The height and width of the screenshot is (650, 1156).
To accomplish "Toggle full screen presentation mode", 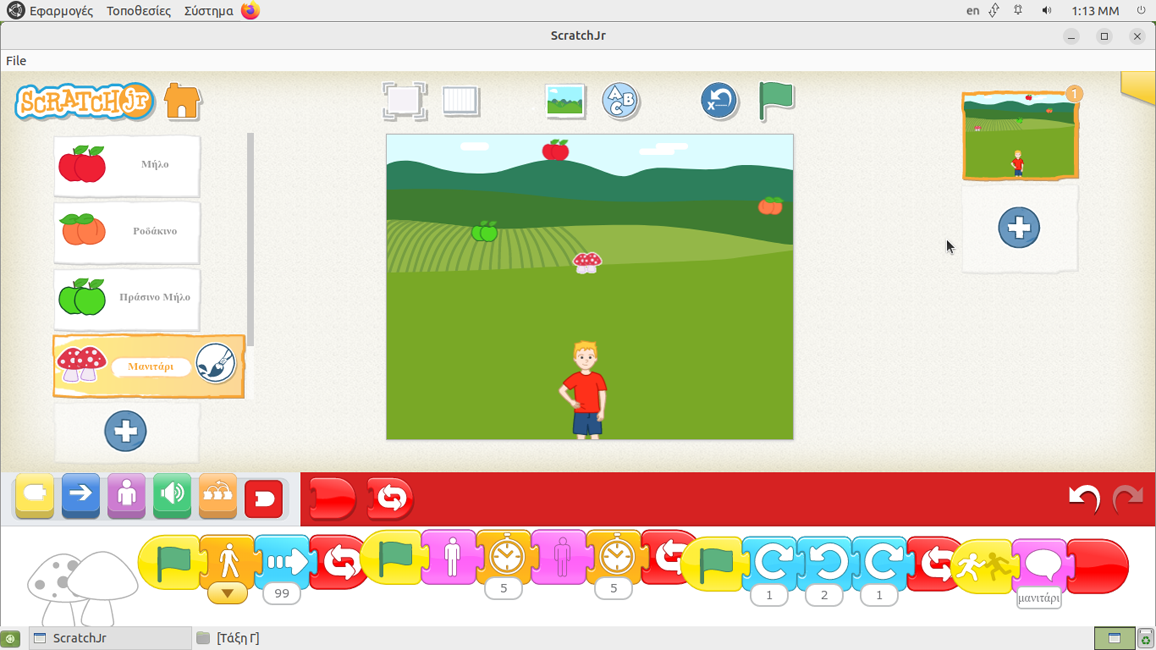I will coord(404,101).
